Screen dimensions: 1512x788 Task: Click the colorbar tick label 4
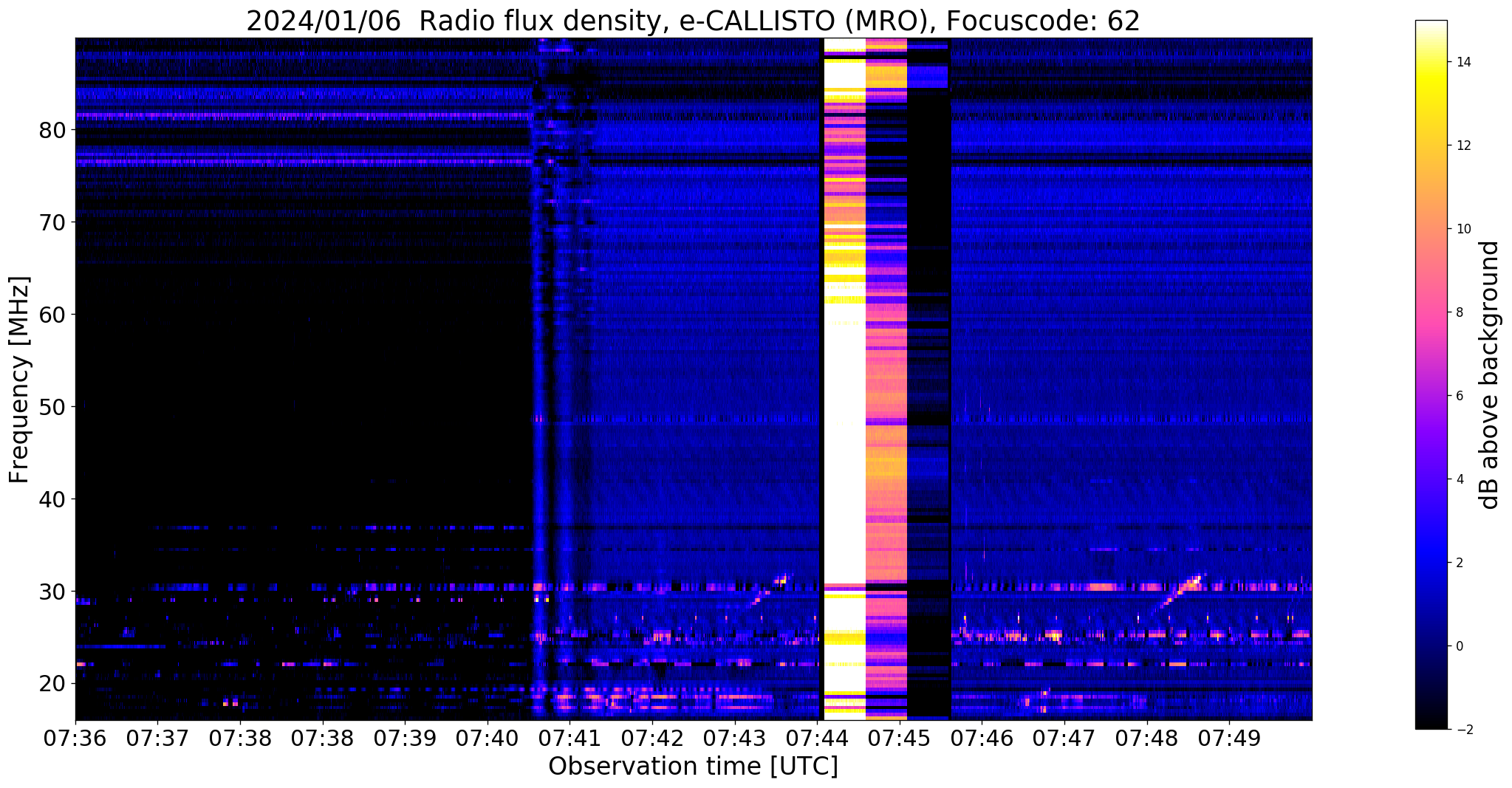point(1459,479)
